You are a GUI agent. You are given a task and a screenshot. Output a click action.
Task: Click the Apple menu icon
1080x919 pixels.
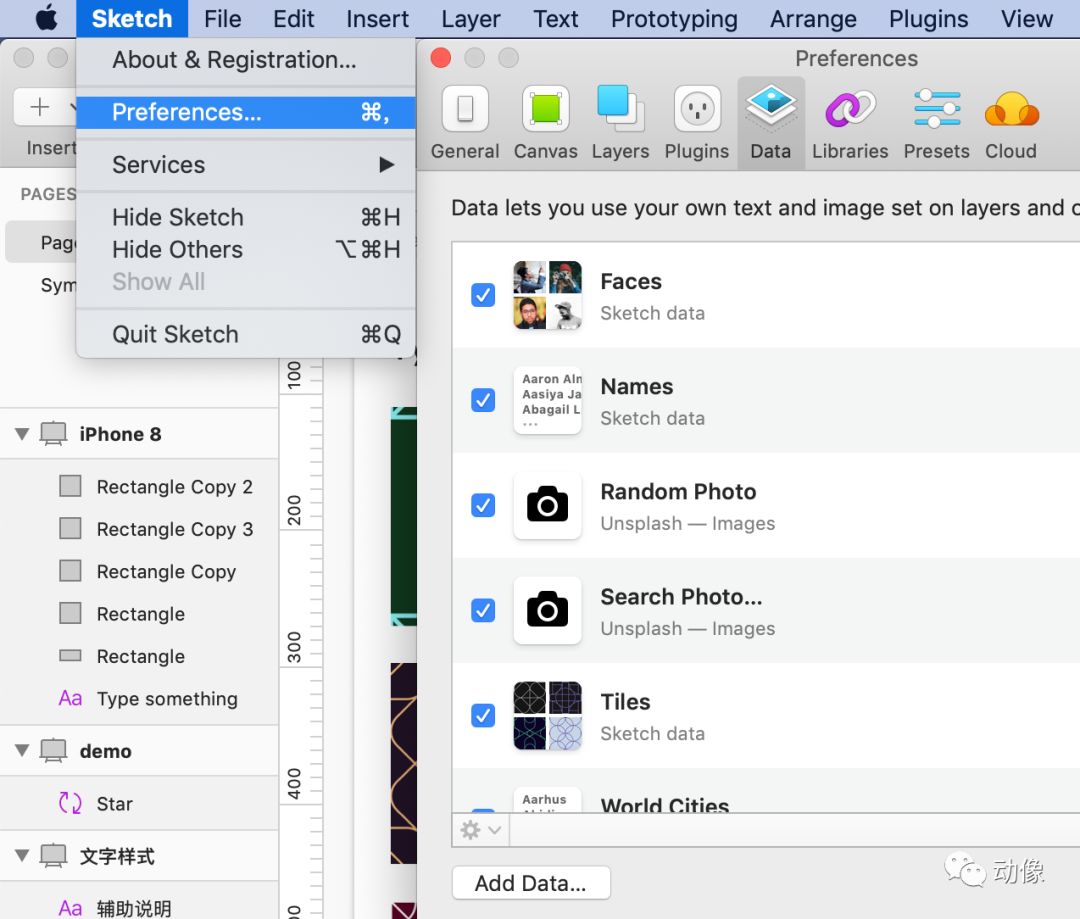point(47,18)
